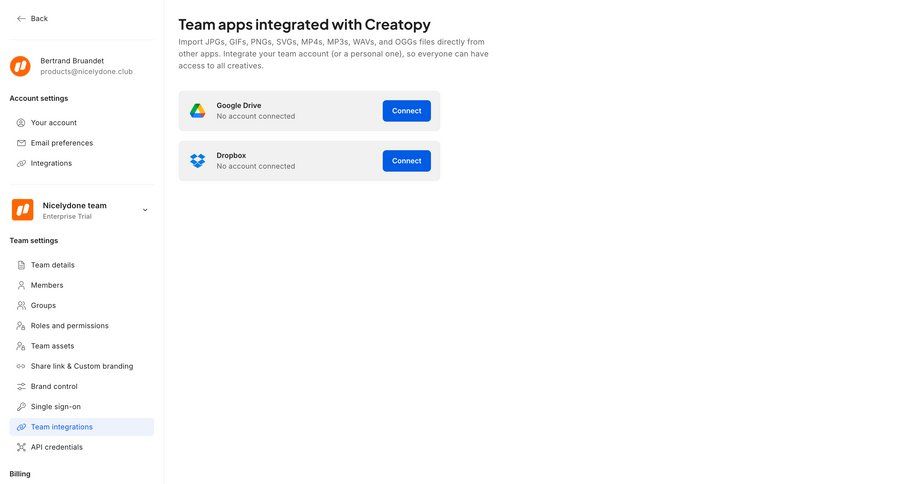Click the Back arrow icon
The height and width of the screenshot is (484, 900).
[x=21, y=18]
